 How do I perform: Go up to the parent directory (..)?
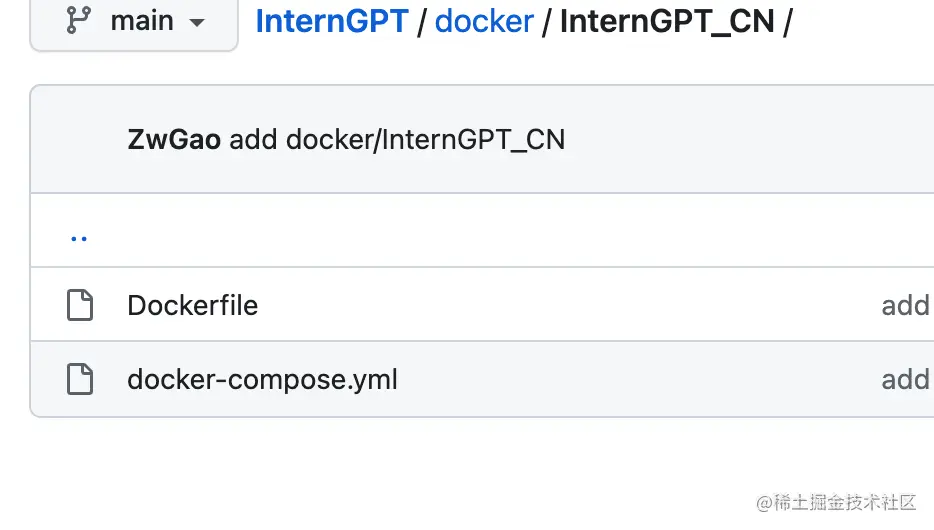[x=79, y=237]
